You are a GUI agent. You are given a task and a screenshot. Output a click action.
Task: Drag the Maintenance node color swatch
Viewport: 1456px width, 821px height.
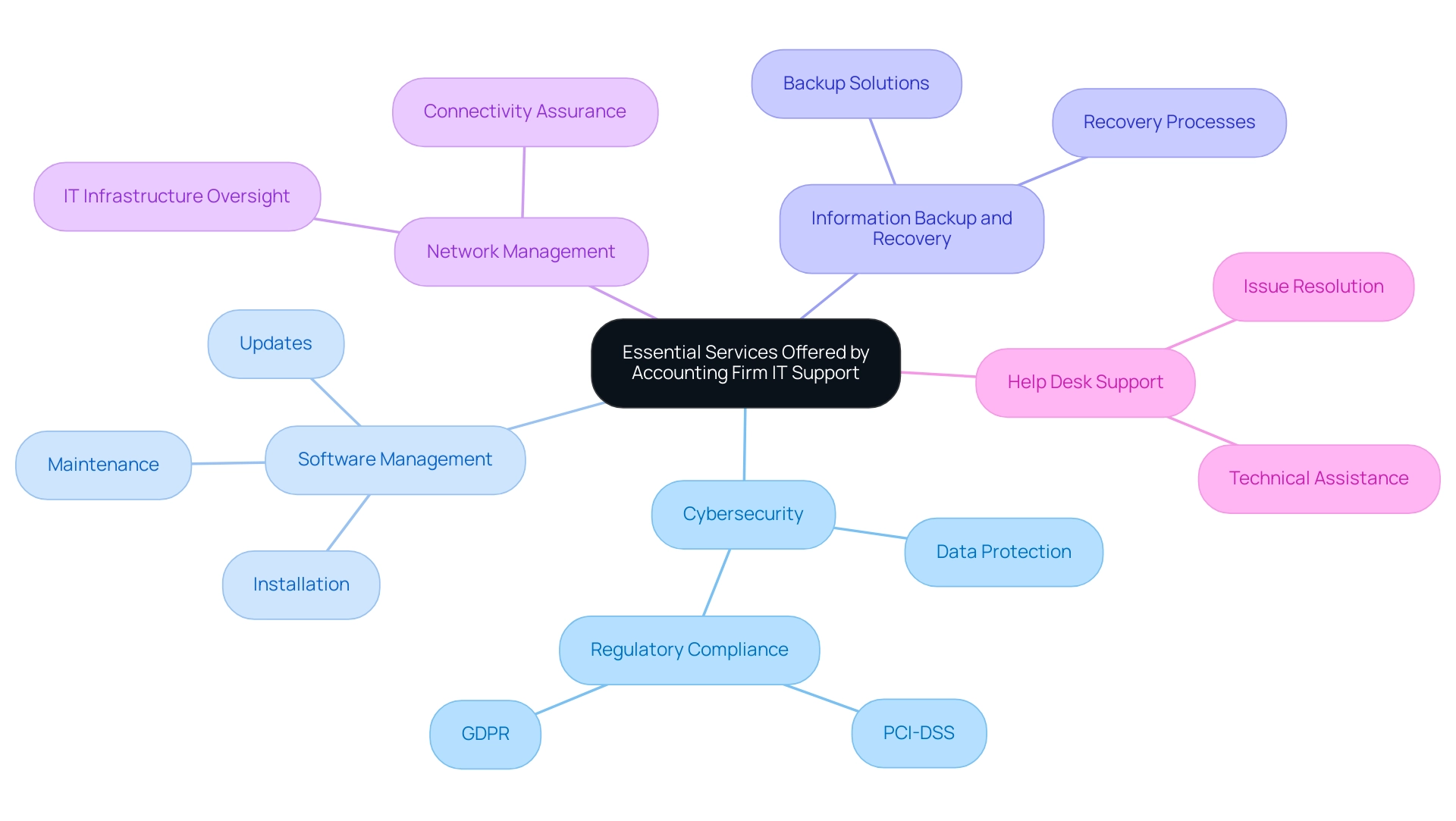110,461
